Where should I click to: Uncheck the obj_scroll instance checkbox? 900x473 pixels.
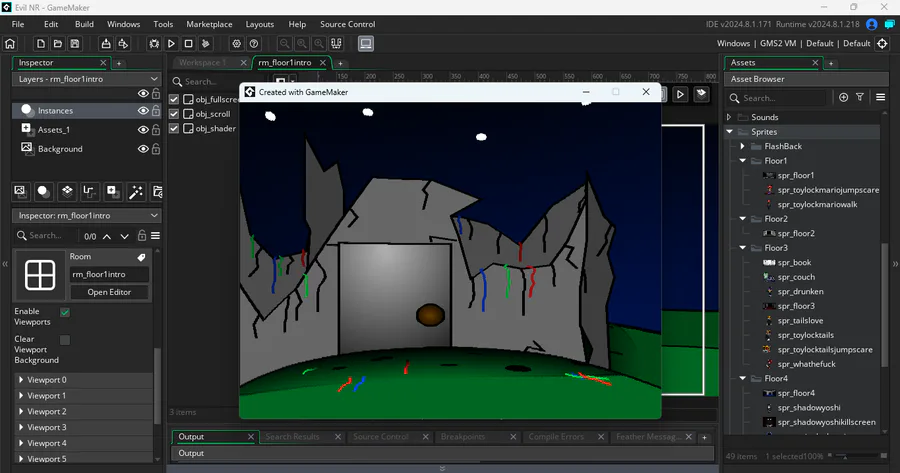[174, 114]
